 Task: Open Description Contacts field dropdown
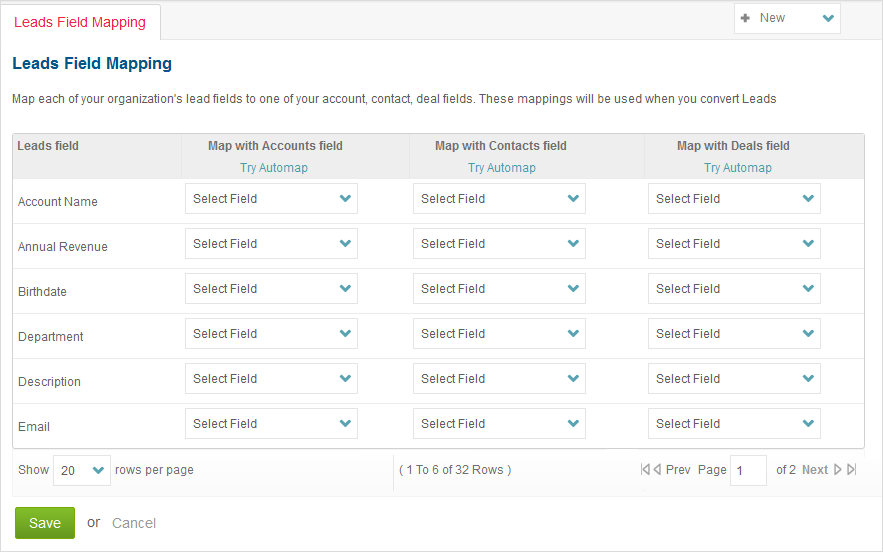point(500,379)
